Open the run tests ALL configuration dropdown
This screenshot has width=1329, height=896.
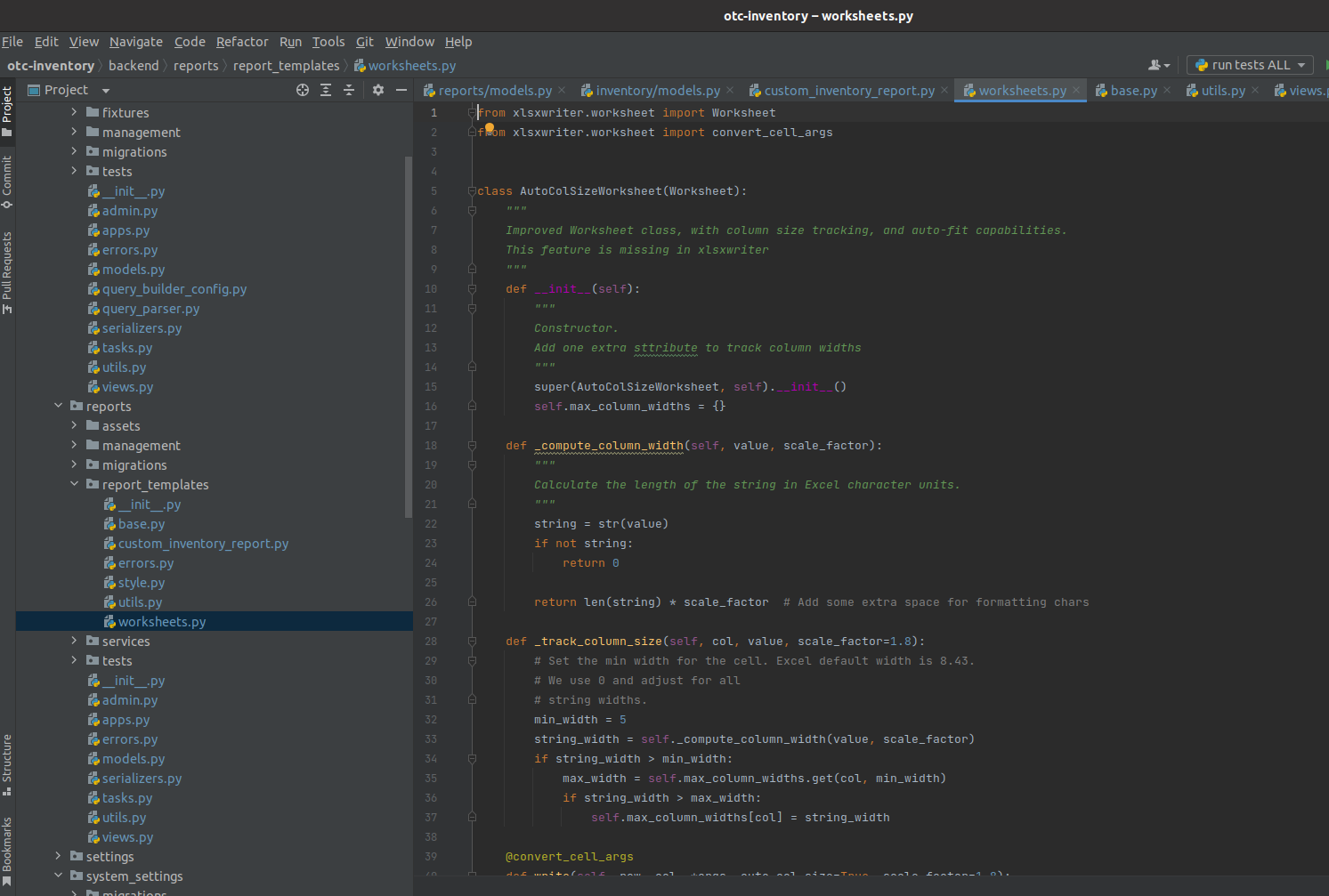point(1250,65)
